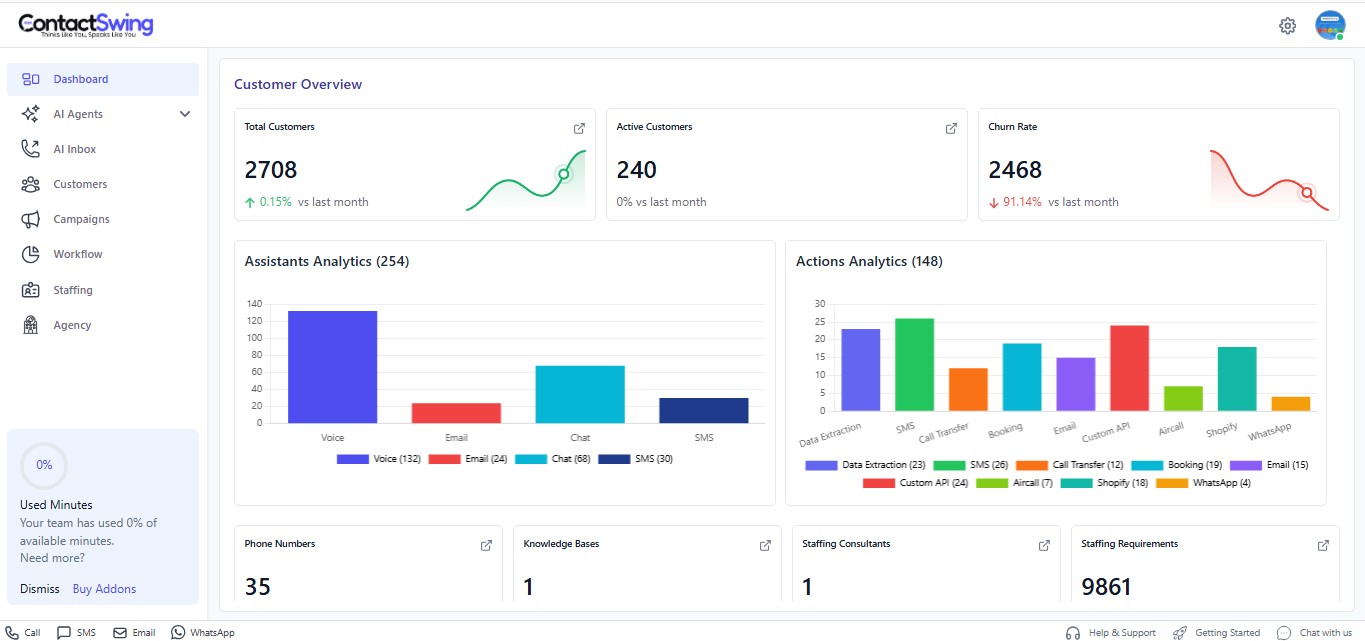Open the Customers sidebar menu item
The image size is (1365, 641).
pos(80,184)
